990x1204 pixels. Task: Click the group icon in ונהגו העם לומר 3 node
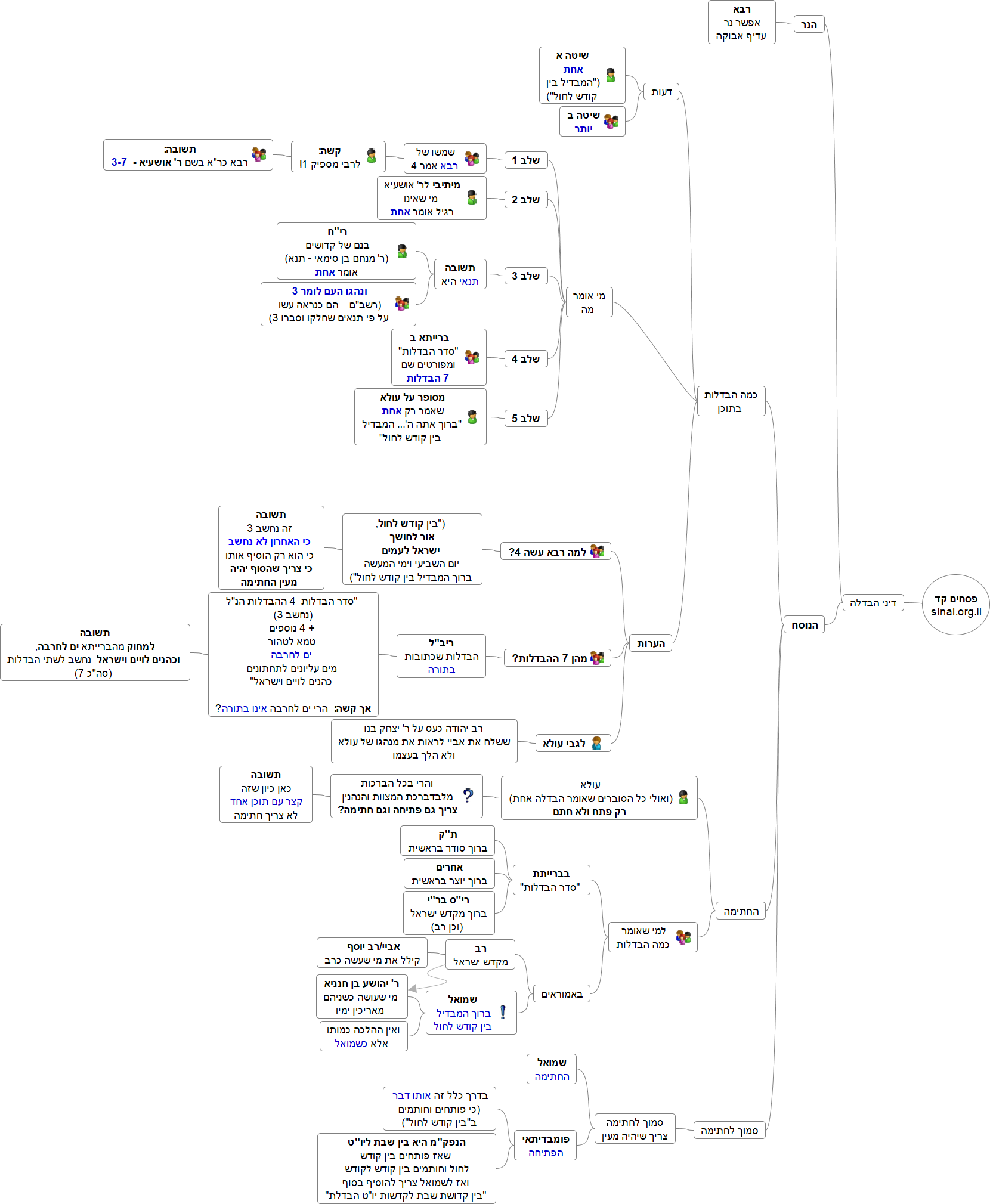point(402,304)
